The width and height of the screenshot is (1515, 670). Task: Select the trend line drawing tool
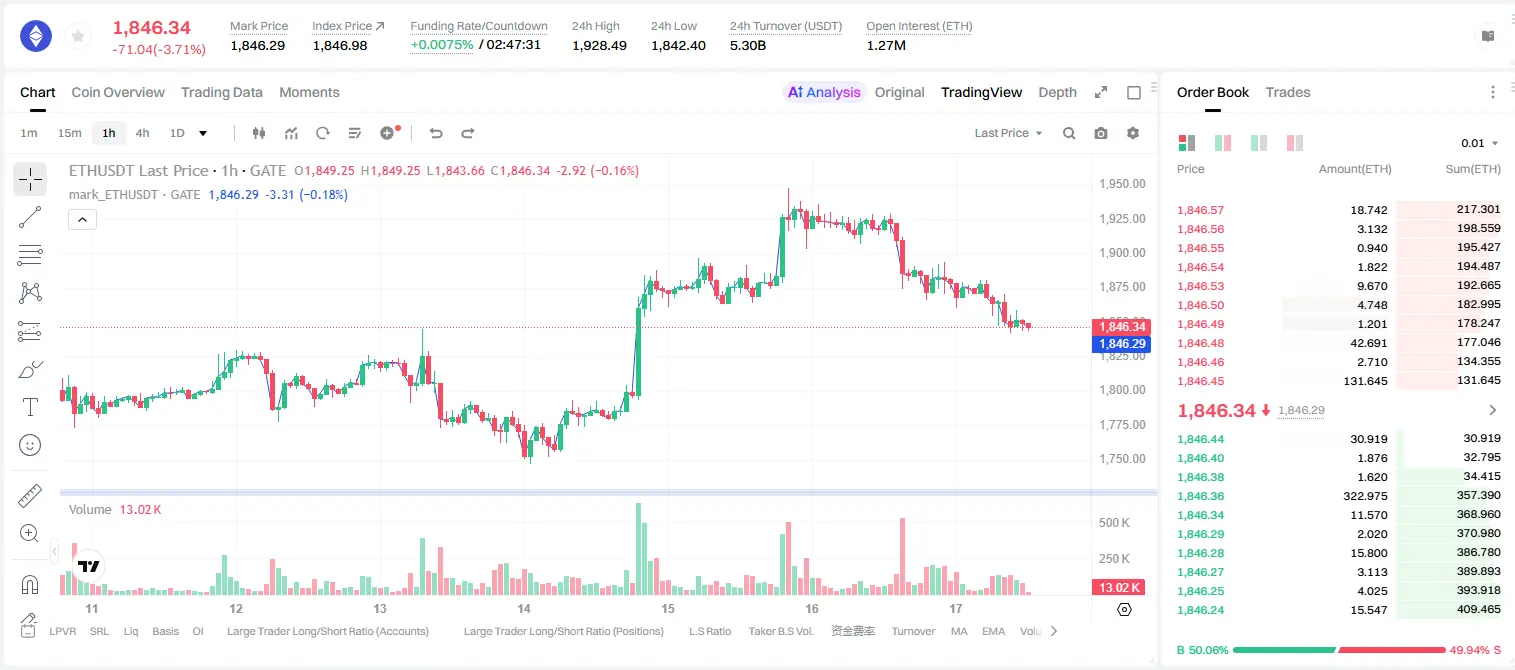pos(30,217)
